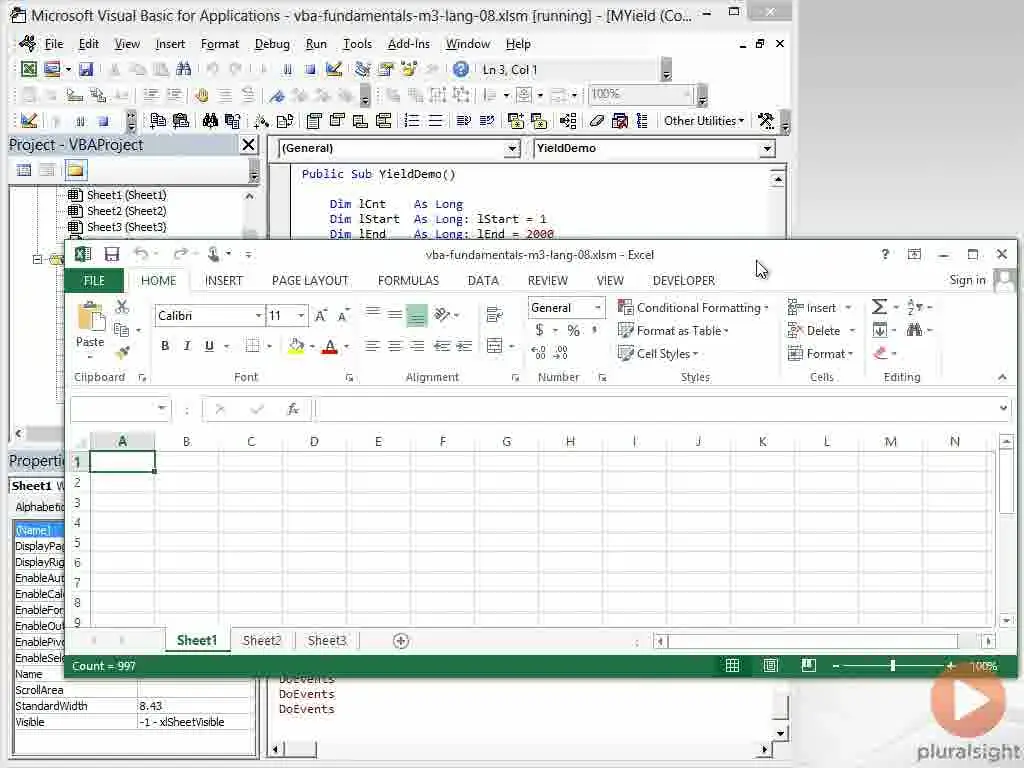Click the Excel Help question mark icon
Screen dimensions: 1024x768
[x=885, y=254]
